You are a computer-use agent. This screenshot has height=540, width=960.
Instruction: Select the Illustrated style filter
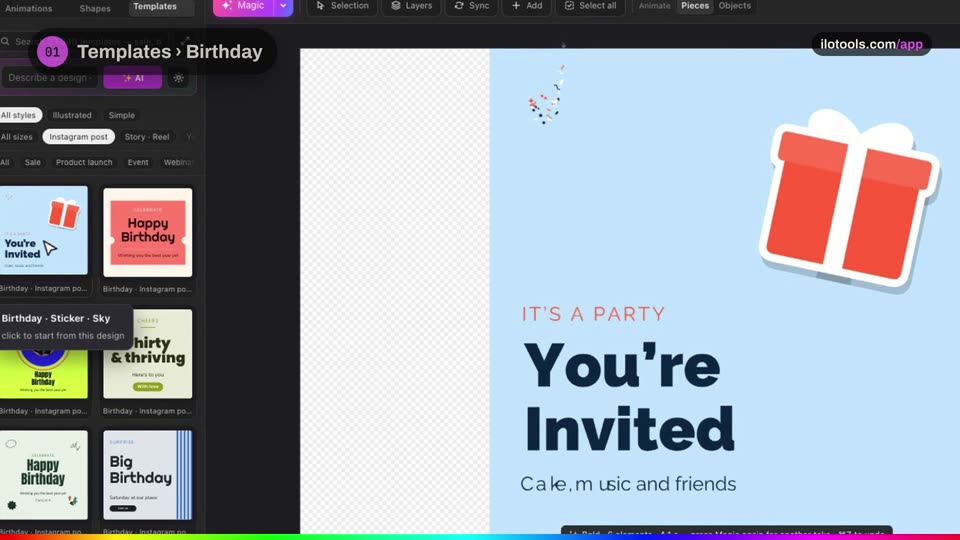click(x=72, y=115)
